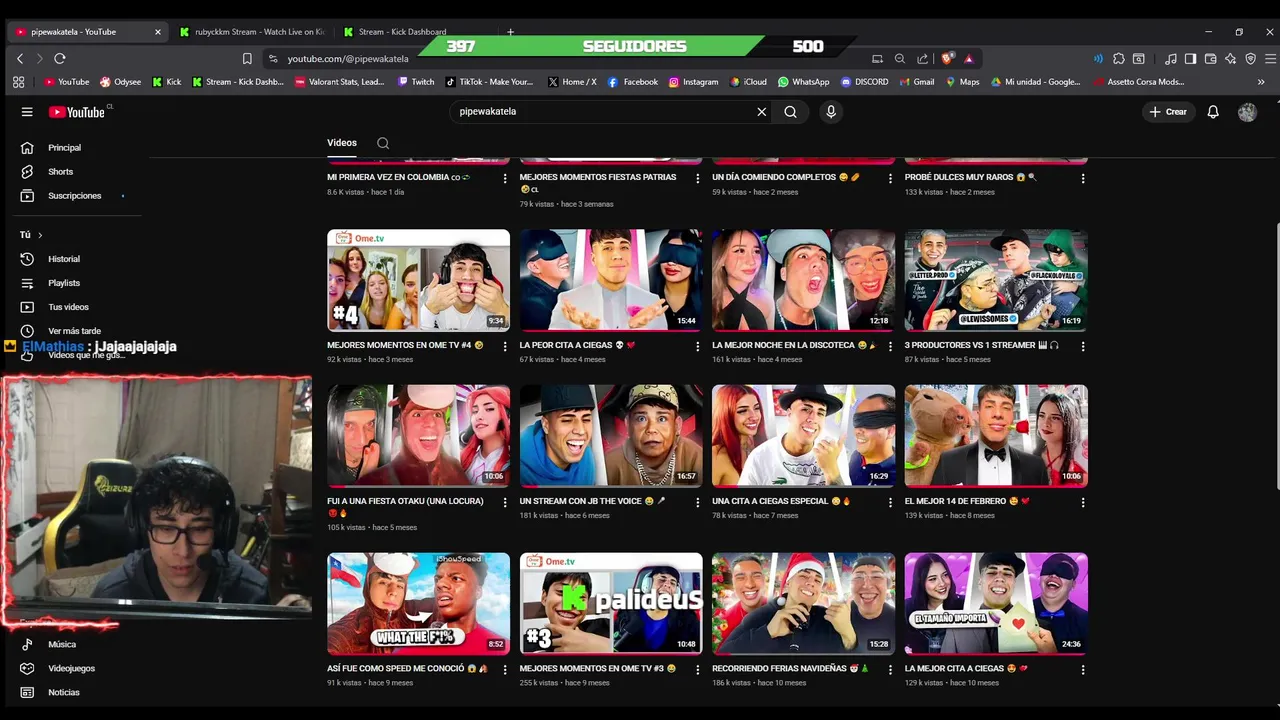Reload the current page

click(60, 59)
